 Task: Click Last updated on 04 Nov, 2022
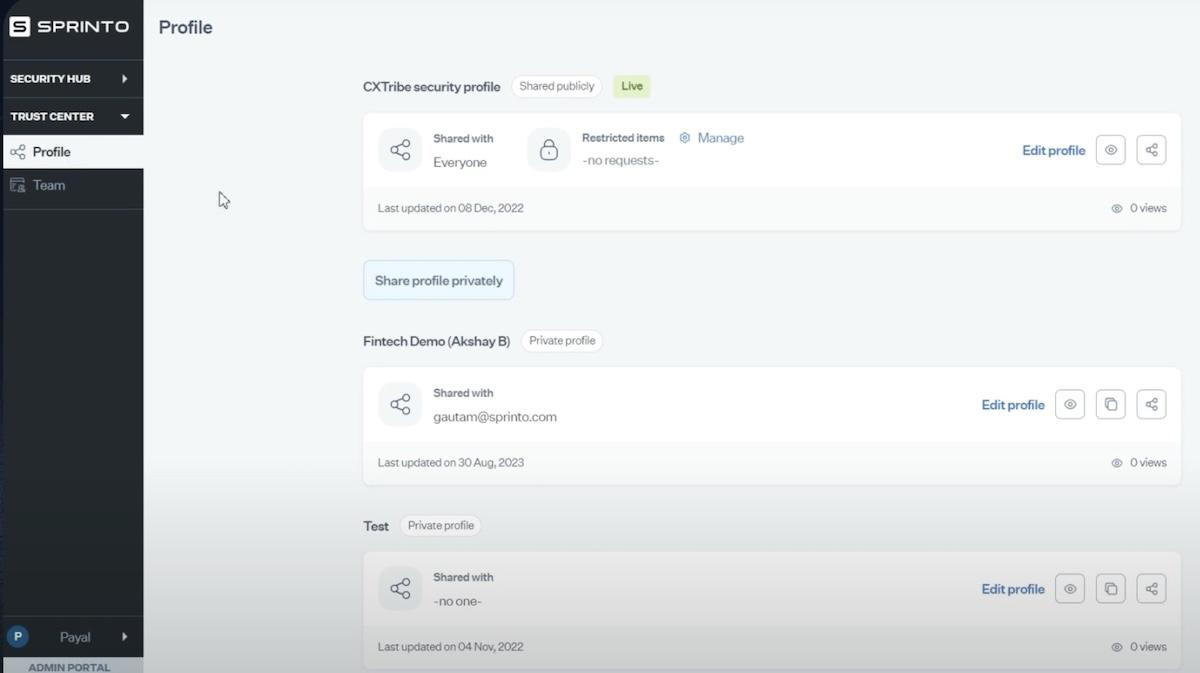[451, 646]
